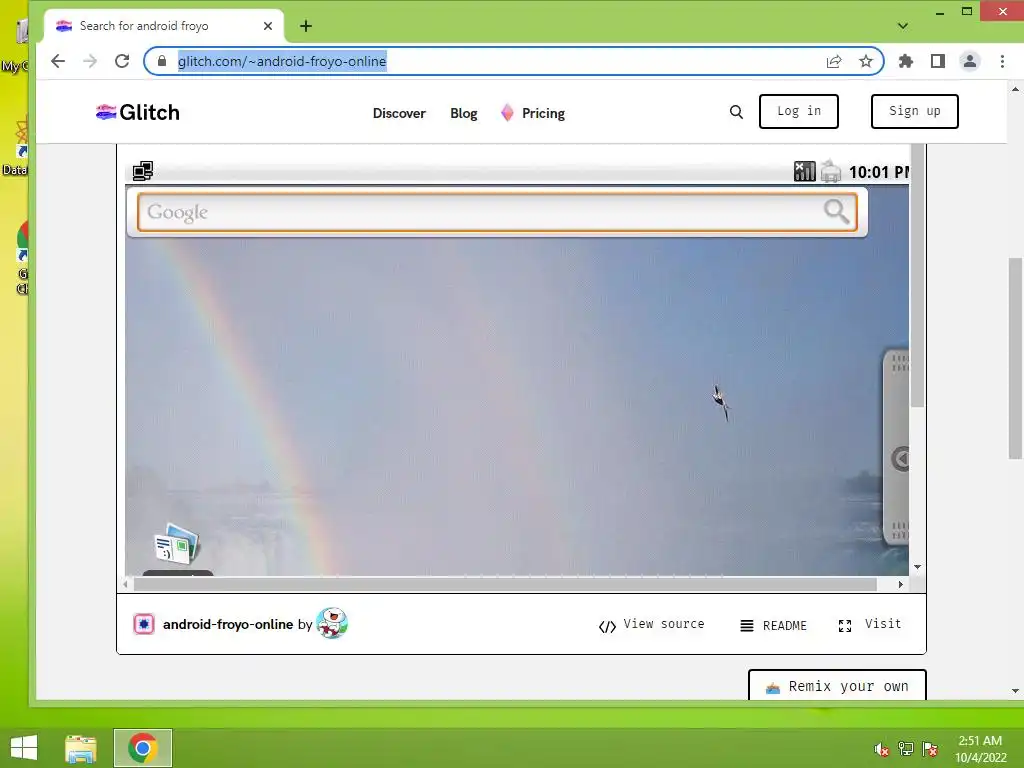This screenshot has width=1024, height=768.
Task: Open the android-froyo-online project link
Action: [228, 624]
